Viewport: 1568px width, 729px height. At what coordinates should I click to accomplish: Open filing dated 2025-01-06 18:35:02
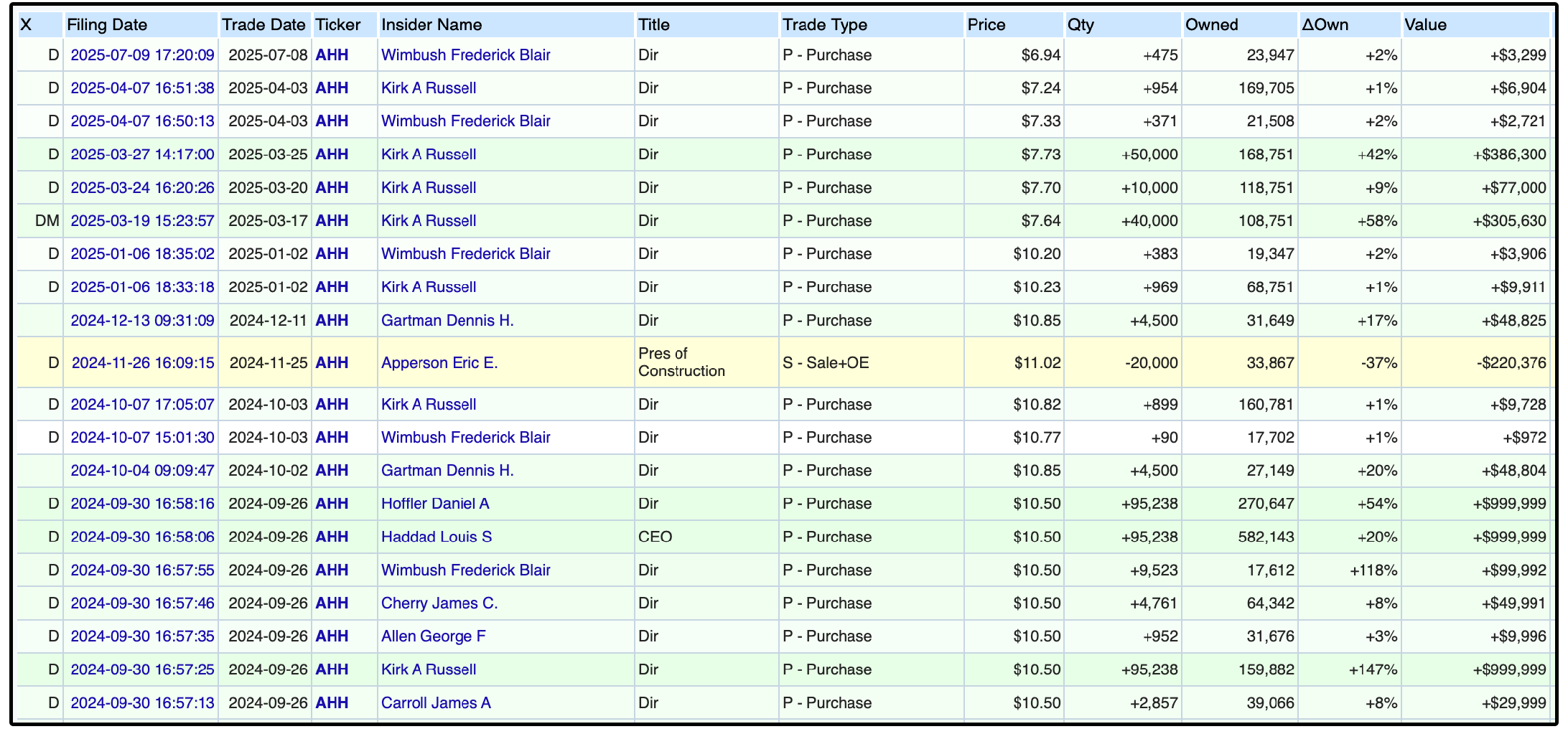click(142, 254)
